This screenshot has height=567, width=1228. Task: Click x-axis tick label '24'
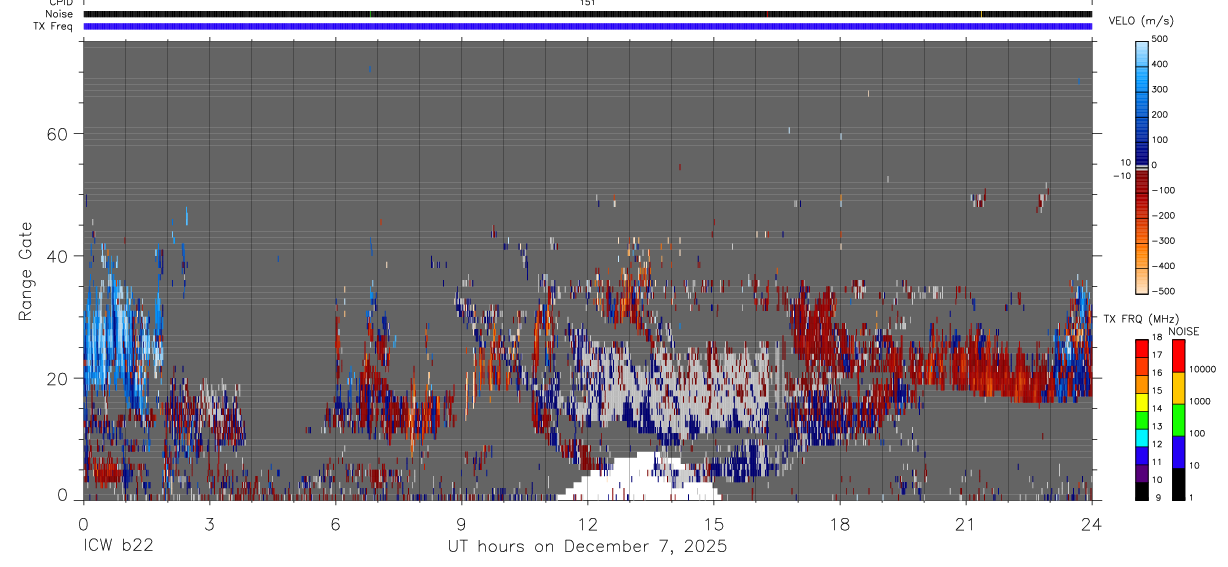point(1092,525)
